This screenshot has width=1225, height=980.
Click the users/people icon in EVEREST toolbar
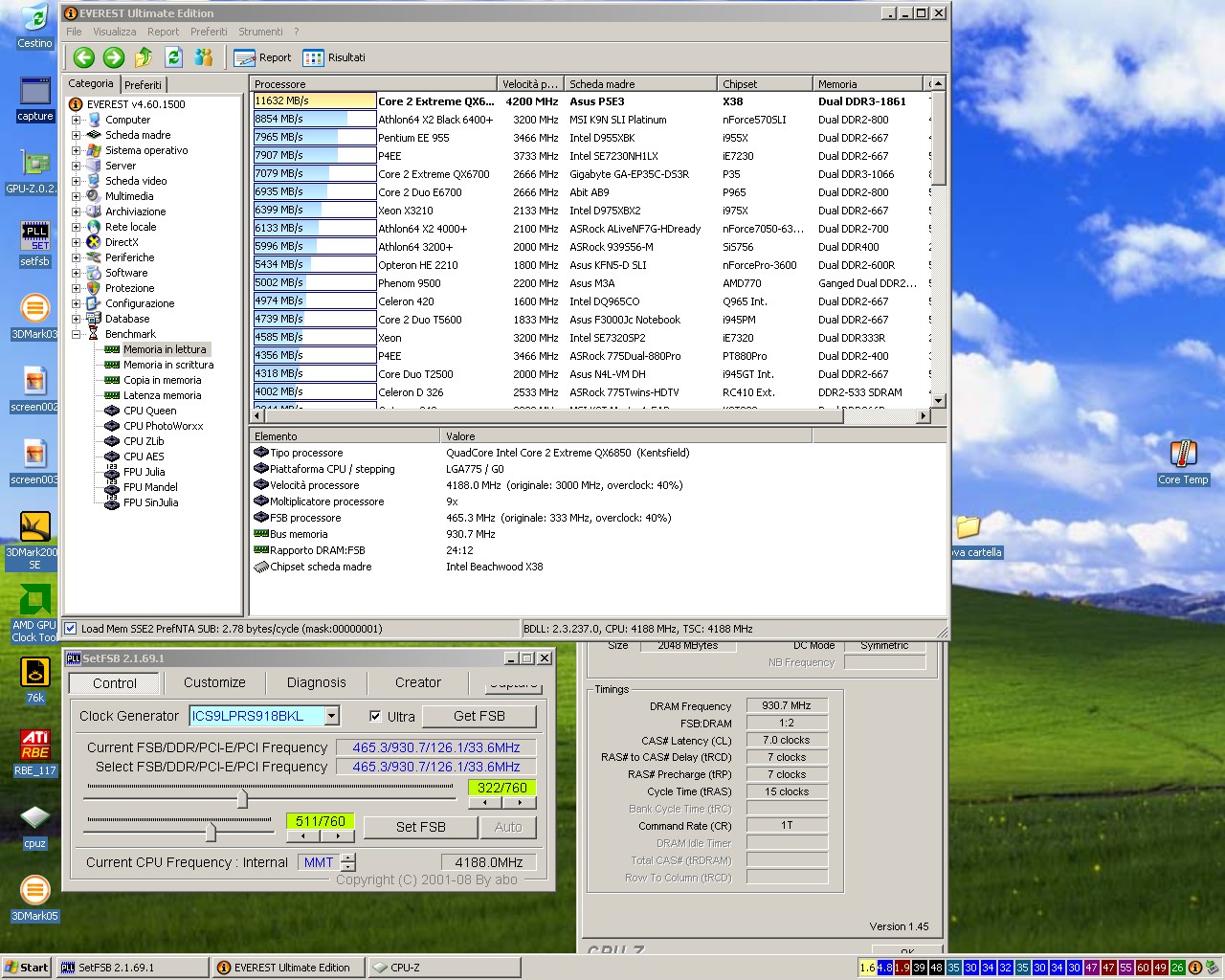click(203, 57)
